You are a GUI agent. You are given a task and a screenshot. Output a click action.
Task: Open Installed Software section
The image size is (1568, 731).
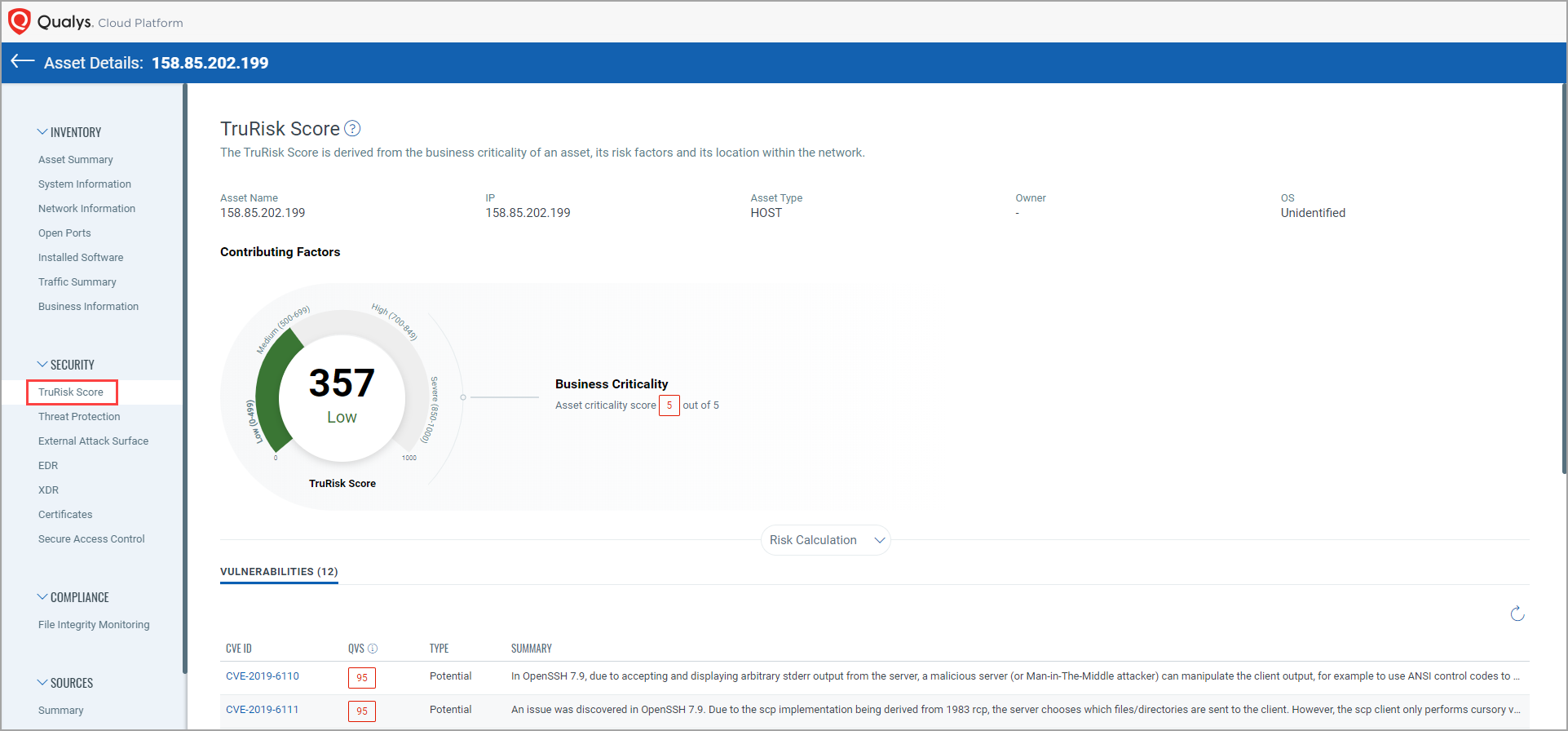click(81, 258)
